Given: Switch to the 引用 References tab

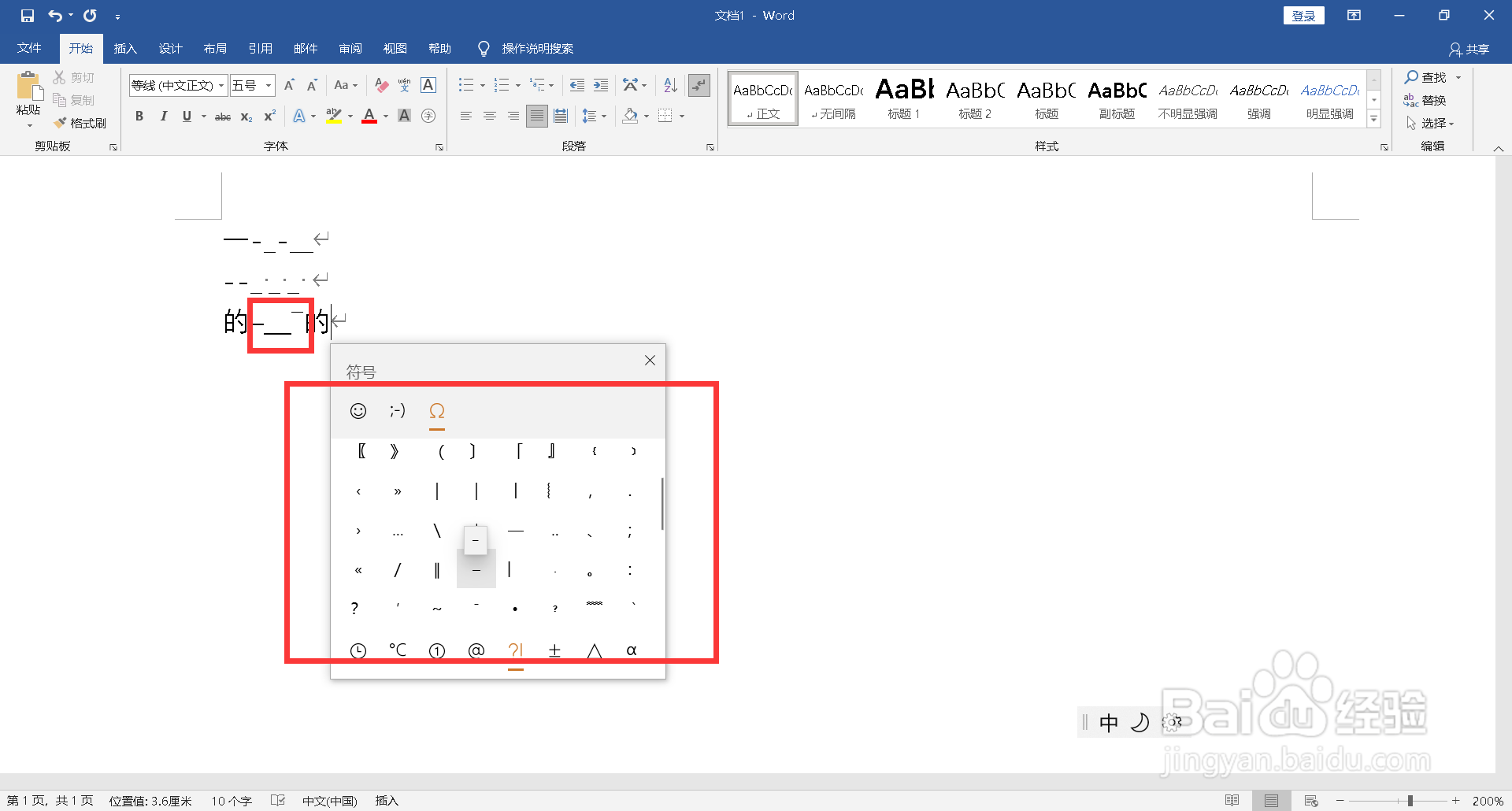Looking at the screenshot, I should [x=260, y=49].
